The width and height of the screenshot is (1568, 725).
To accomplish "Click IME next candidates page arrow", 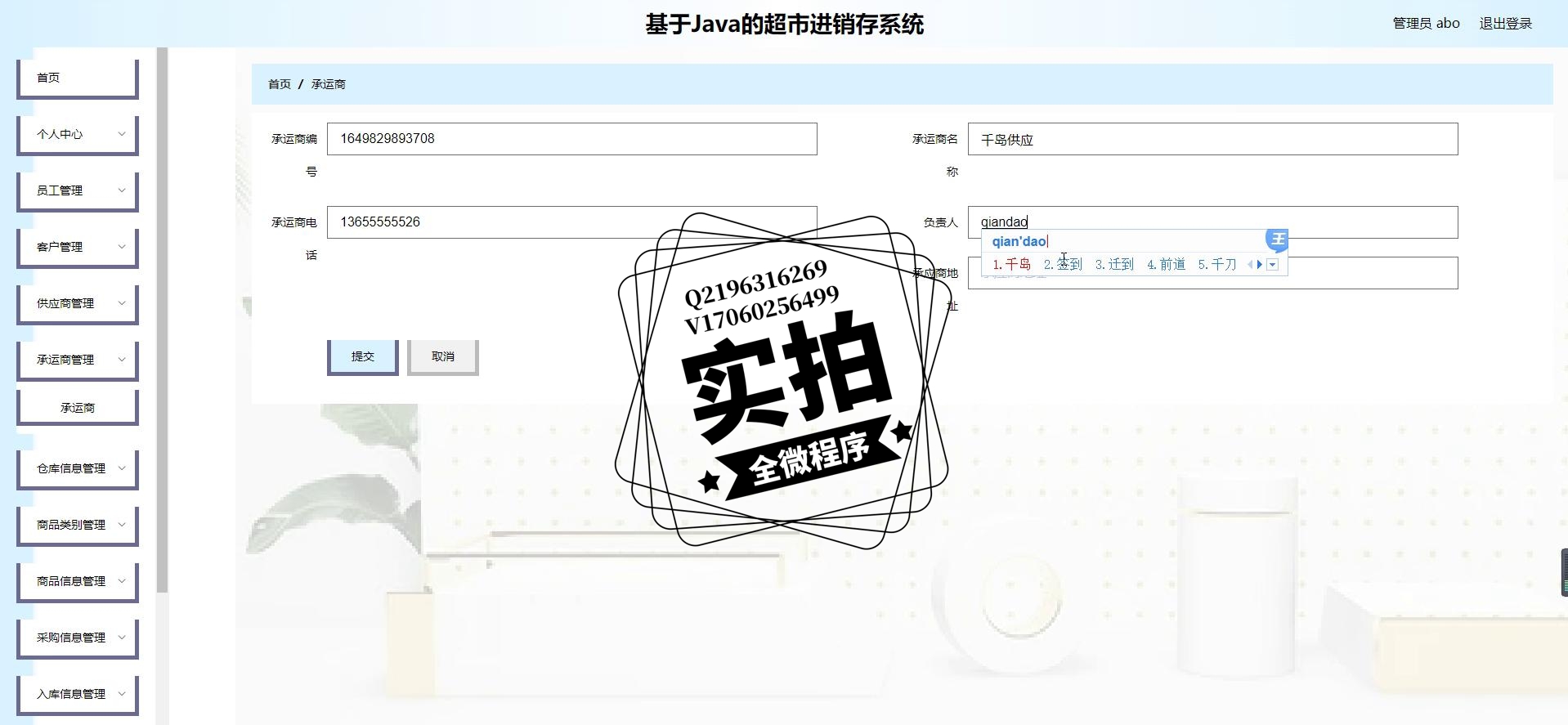I will (x=1260, y=265).
